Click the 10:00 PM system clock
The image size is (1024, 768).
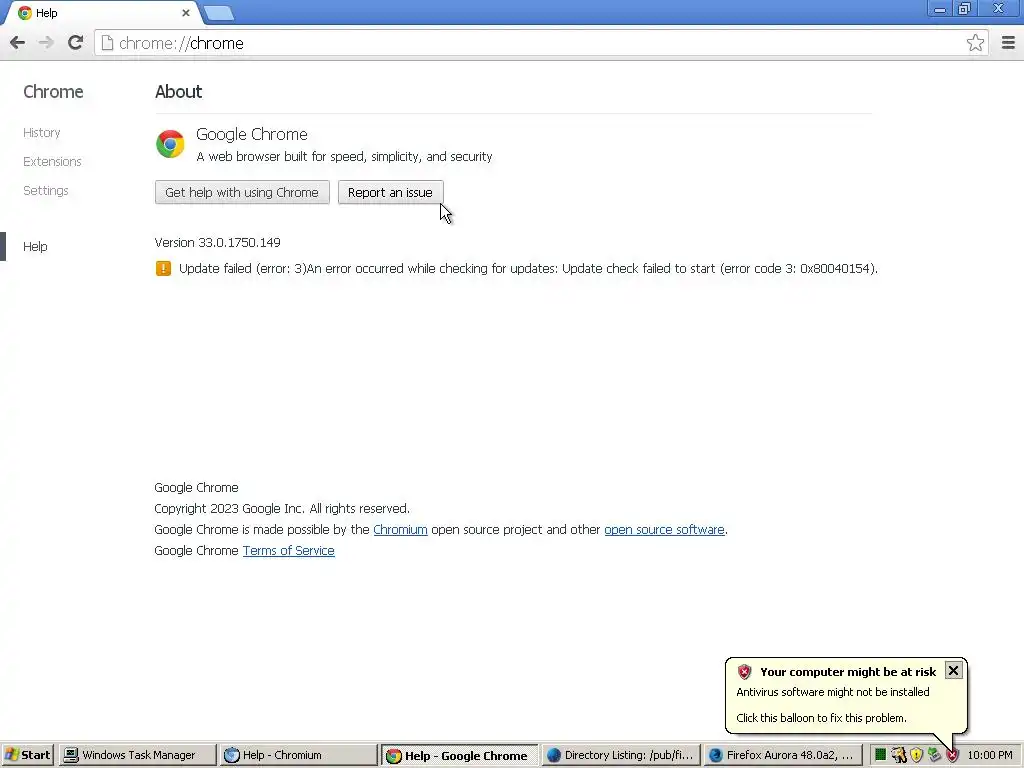990,755
